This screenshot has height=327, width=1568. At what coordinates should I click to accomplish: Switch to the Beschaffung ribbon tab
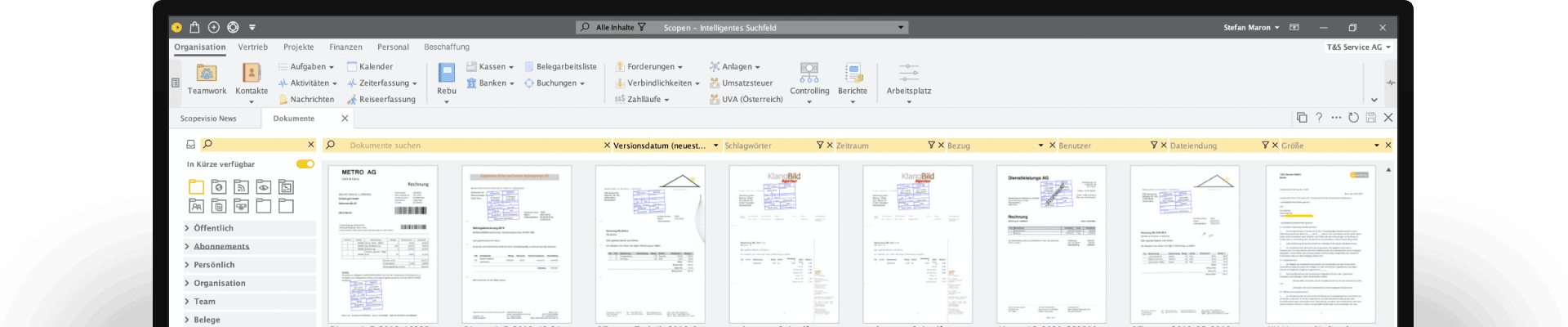click(447, 47)
